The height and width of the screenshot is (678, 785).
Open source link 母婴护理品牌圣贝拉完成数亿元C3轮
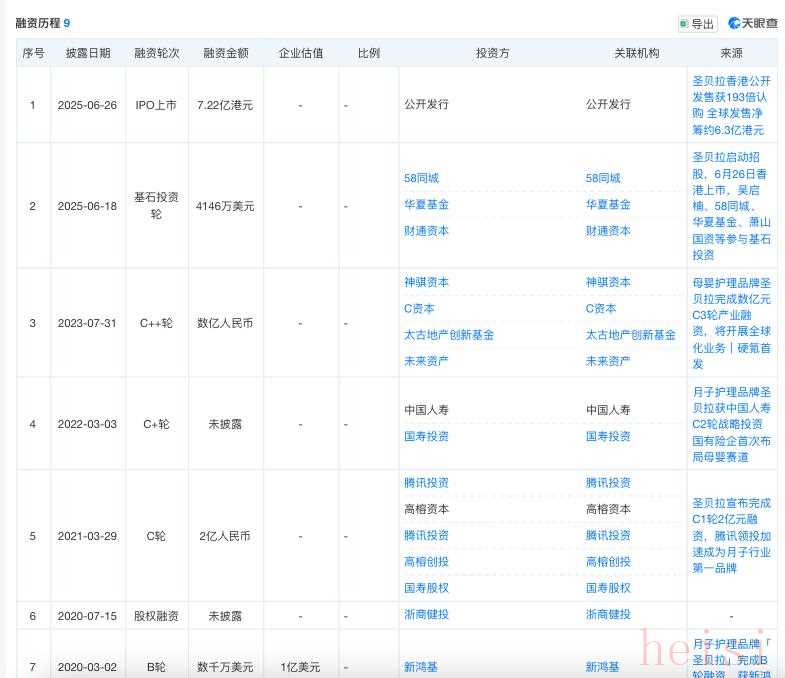coord(731,323)
